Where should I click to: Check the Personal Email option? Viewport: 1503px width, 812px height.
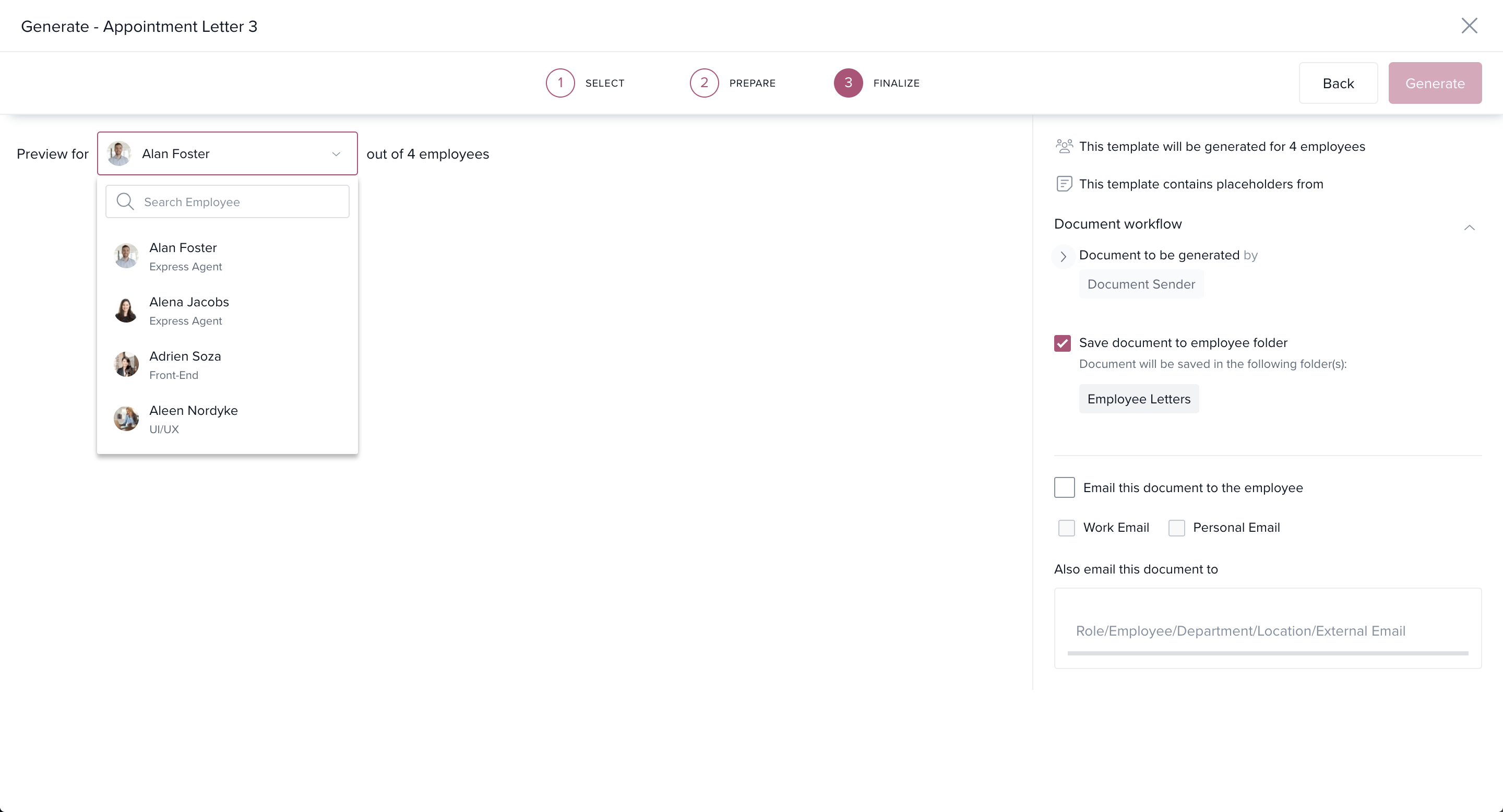coord(1176,528)
